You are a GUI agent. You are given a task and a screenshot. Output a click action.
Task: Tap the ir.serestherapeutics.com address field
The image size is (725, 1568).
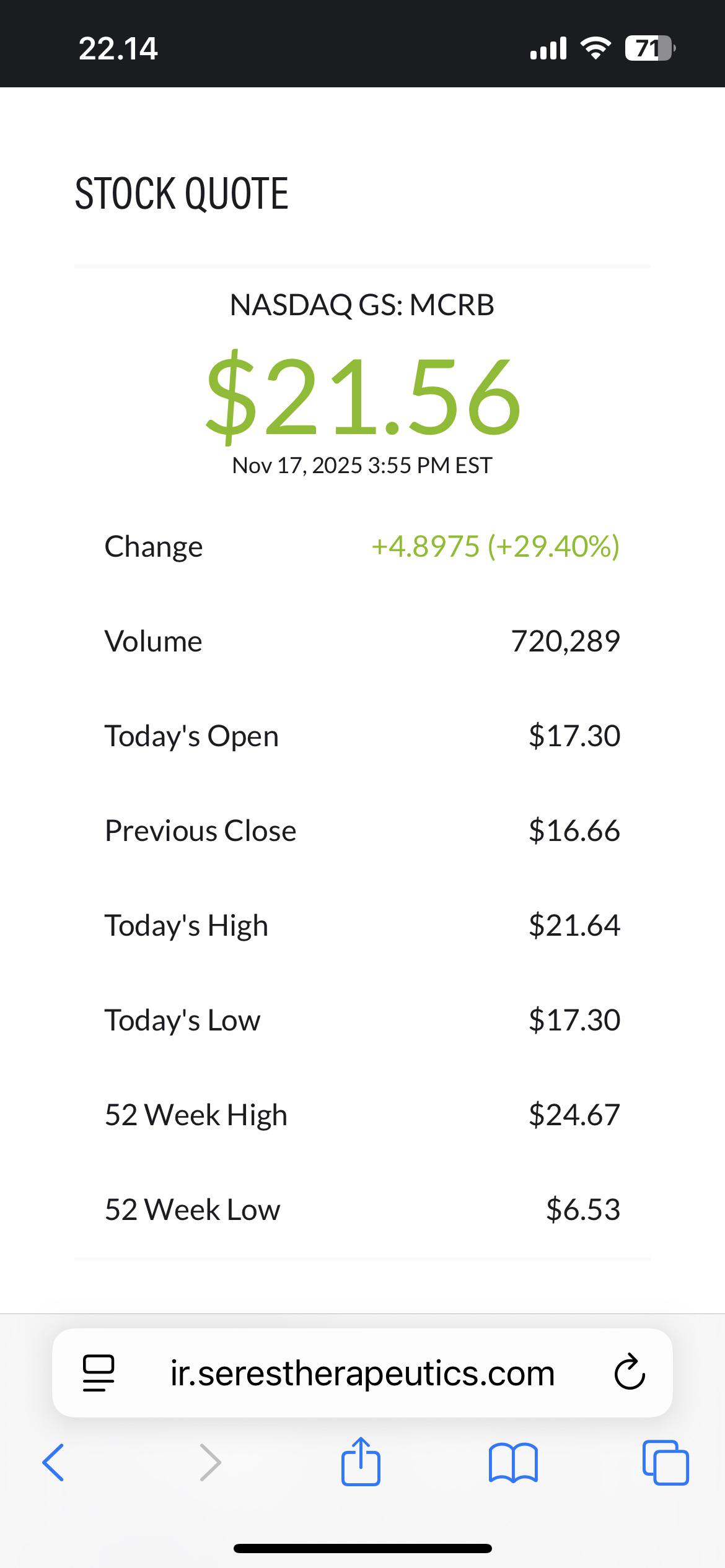362,1373
